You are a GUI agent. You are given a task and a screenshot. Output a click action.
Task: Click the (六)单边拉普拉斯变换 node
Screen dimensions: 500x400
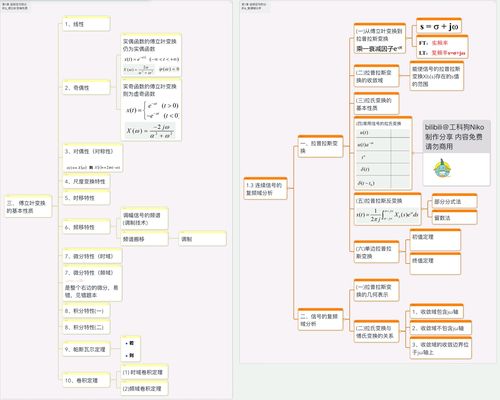[376, 252]
